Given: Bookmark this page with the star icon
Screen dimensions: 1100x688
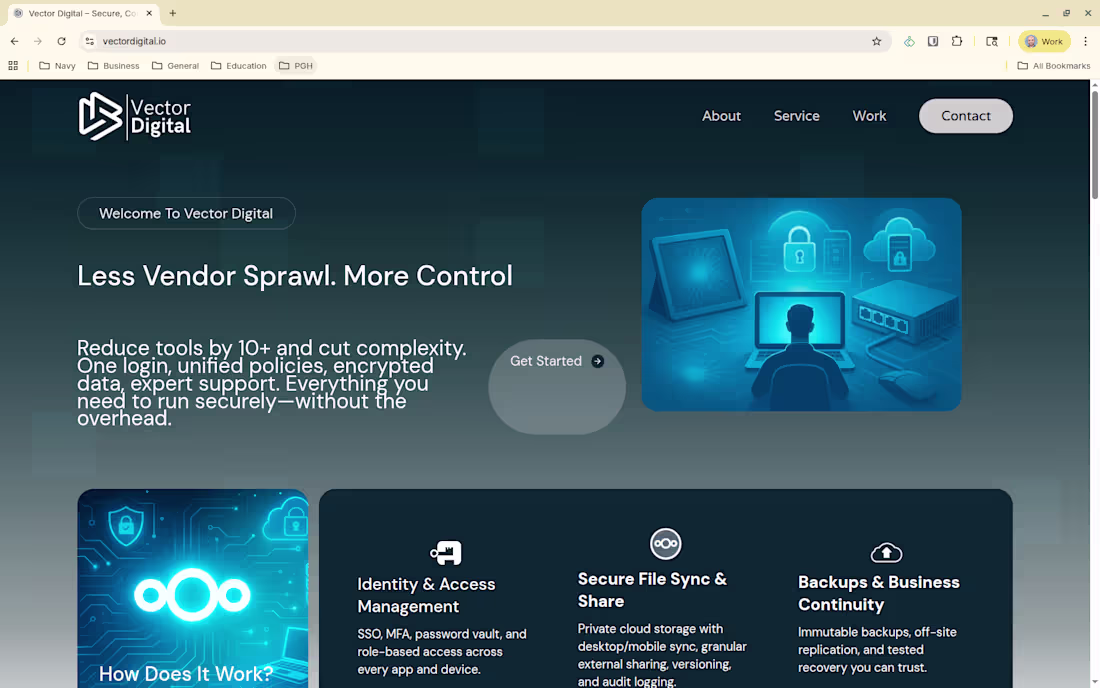Looking at the screenshot, I should [x=876, y=41].
